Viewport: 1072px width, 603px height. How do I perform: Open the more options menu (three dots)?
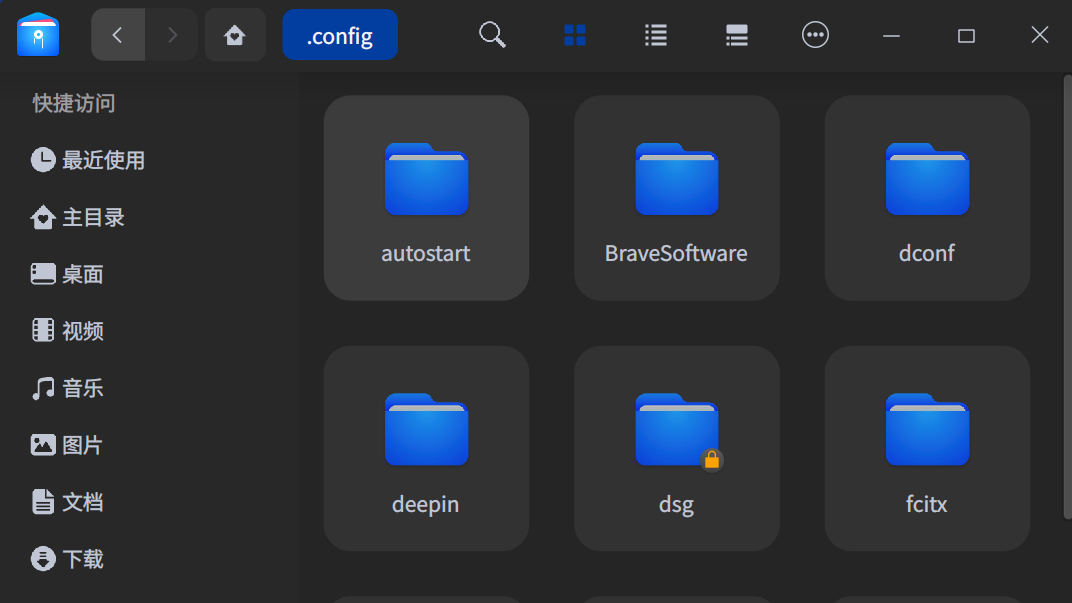[815, 35]
